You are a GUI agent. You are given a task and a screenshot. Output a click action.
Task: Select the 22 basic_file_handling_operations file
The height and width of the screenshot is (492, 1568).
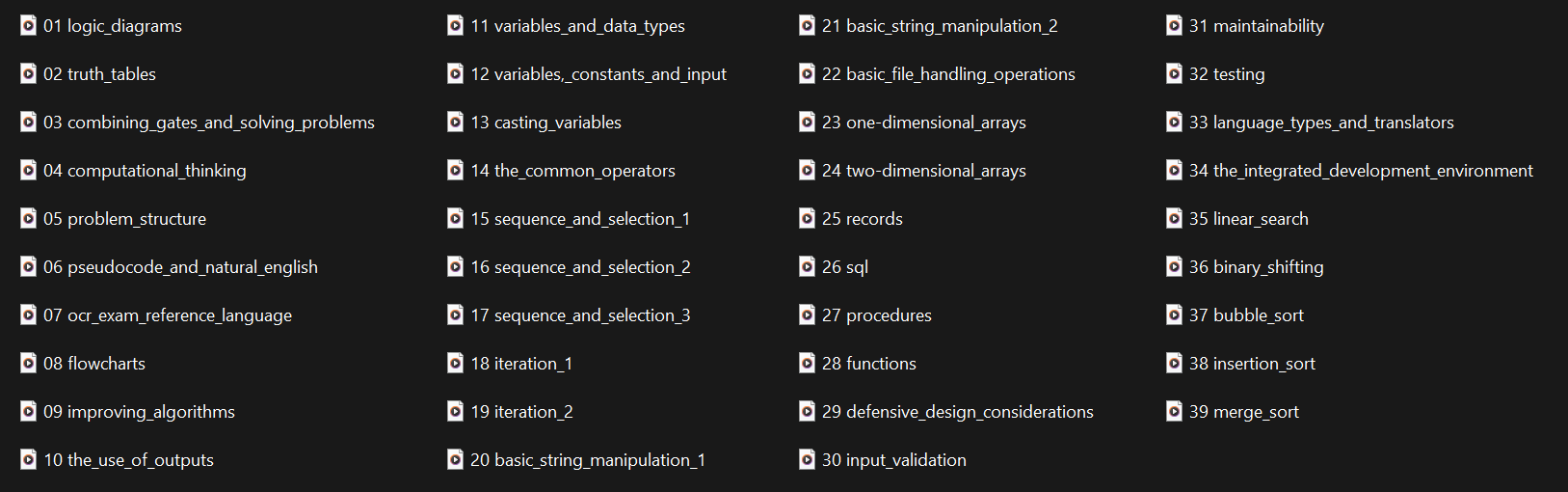pyautogui.click(x=948, y=74)
